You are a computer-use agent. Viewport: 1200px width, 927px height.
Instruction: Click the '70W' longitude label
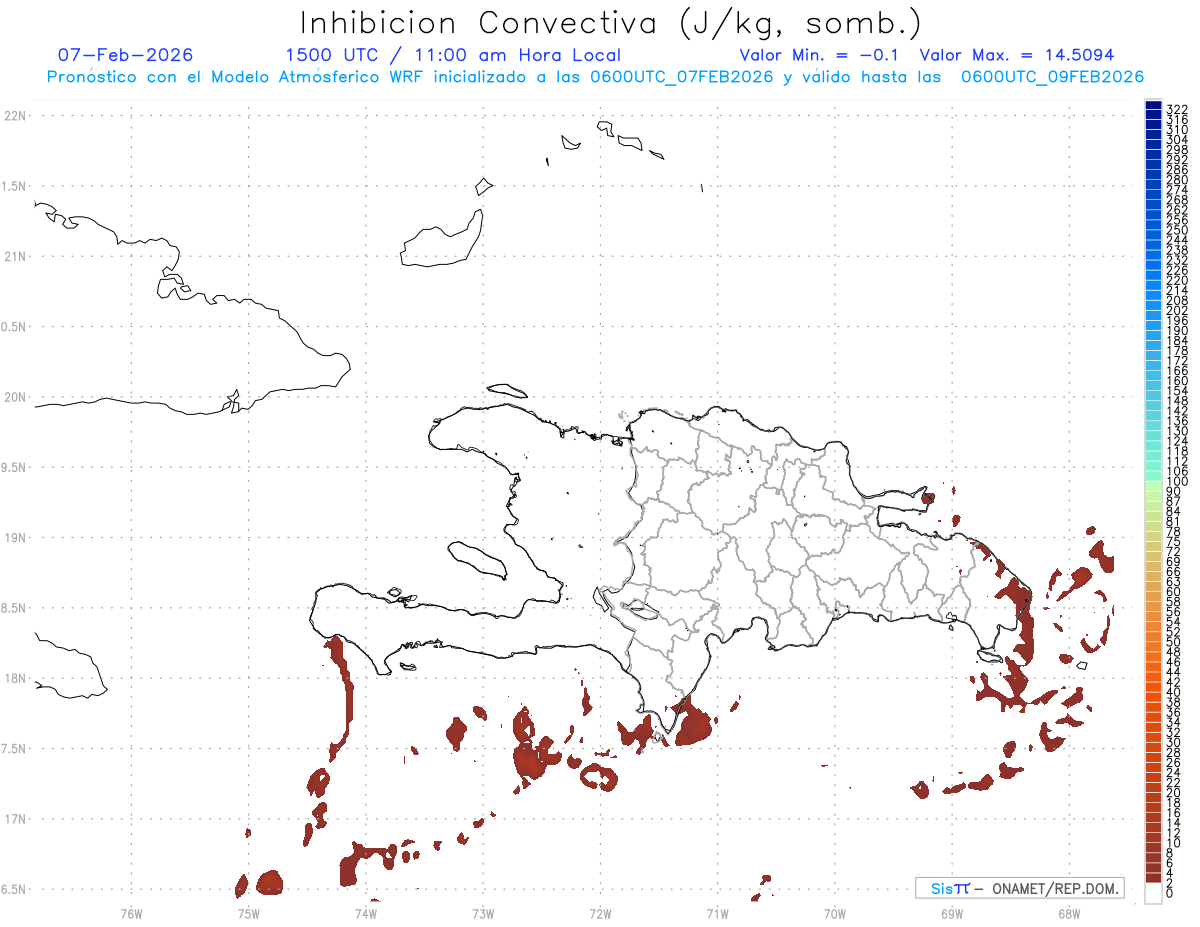pyautogui.click(x=835, y=912)
